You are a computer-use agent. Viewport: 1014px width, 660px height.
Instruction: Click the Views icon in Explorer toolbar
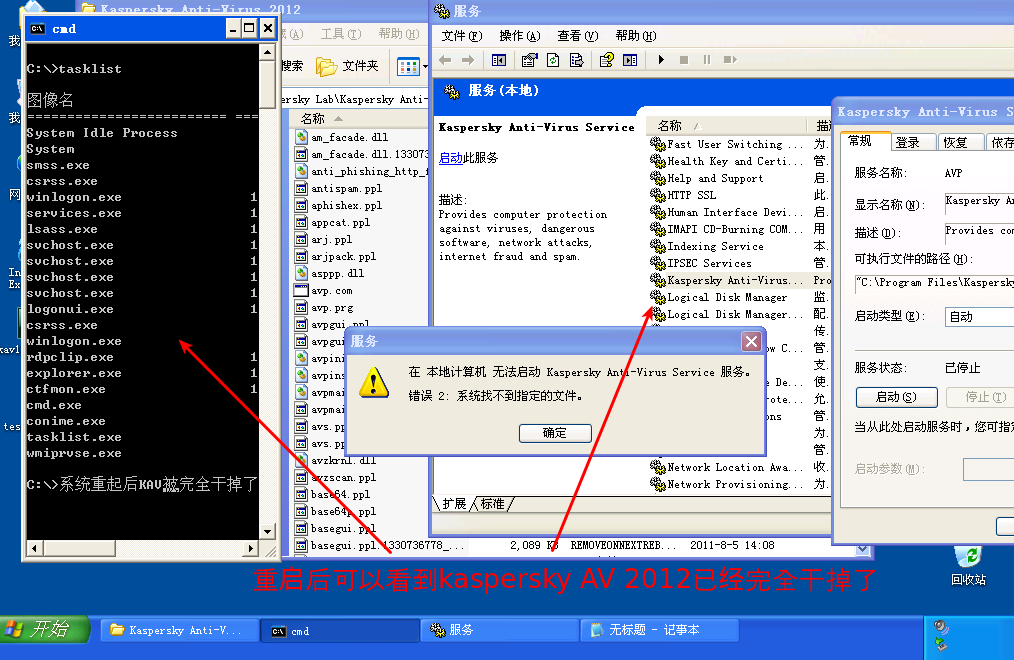tap(408, 66)
